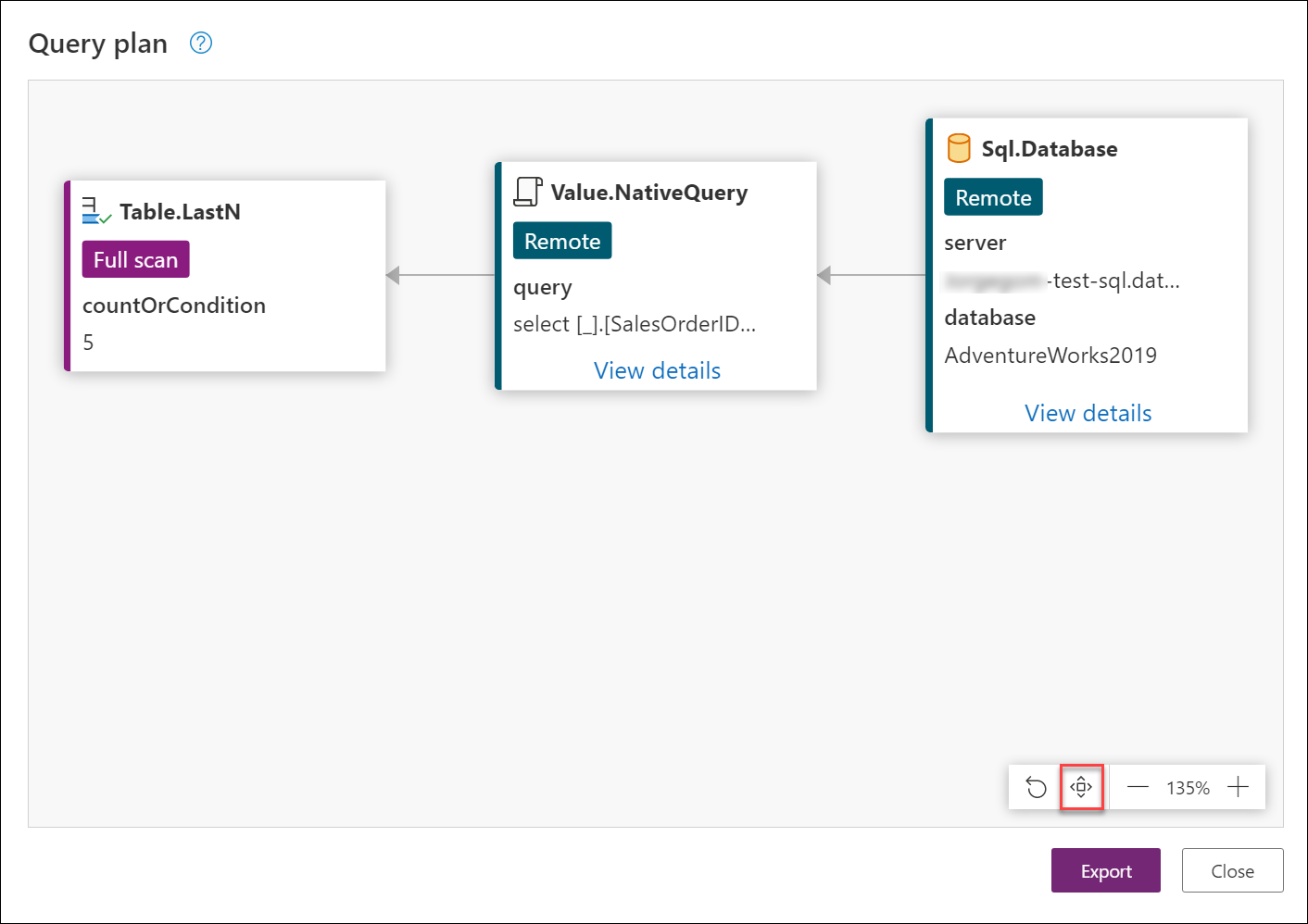Click the 135% zoom level
Screen dimensions: 1308x924
[x=1188, y=788]
